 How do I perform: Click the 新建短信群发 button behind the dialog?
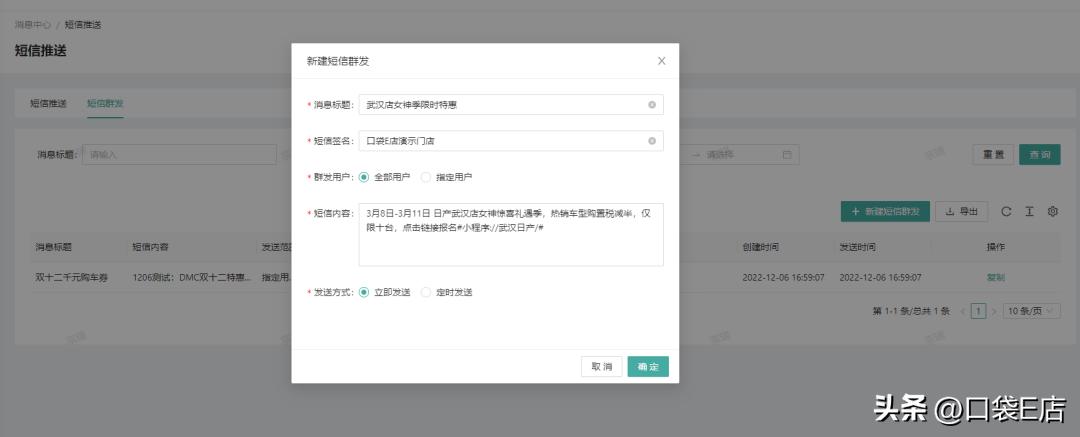(x=885, y=212)
